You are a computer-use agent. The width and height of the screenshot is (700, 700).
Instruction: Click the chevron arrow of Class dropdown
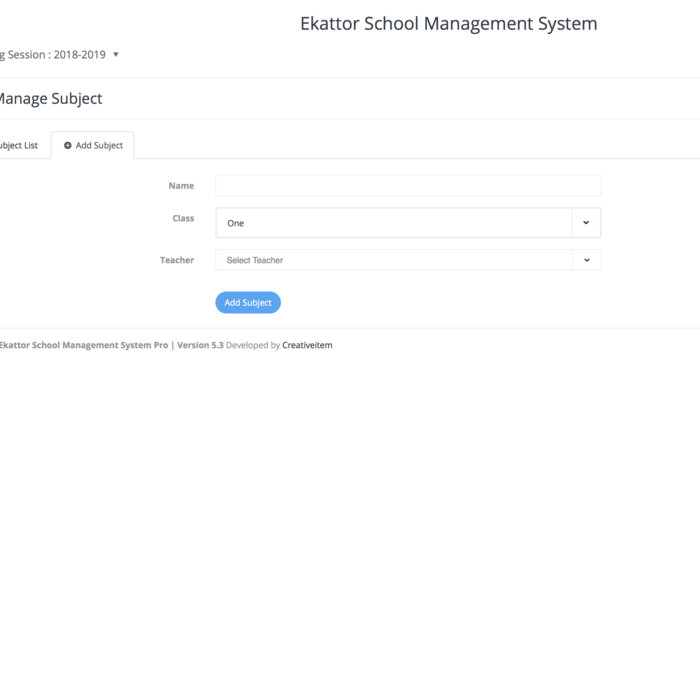(586, 223)
